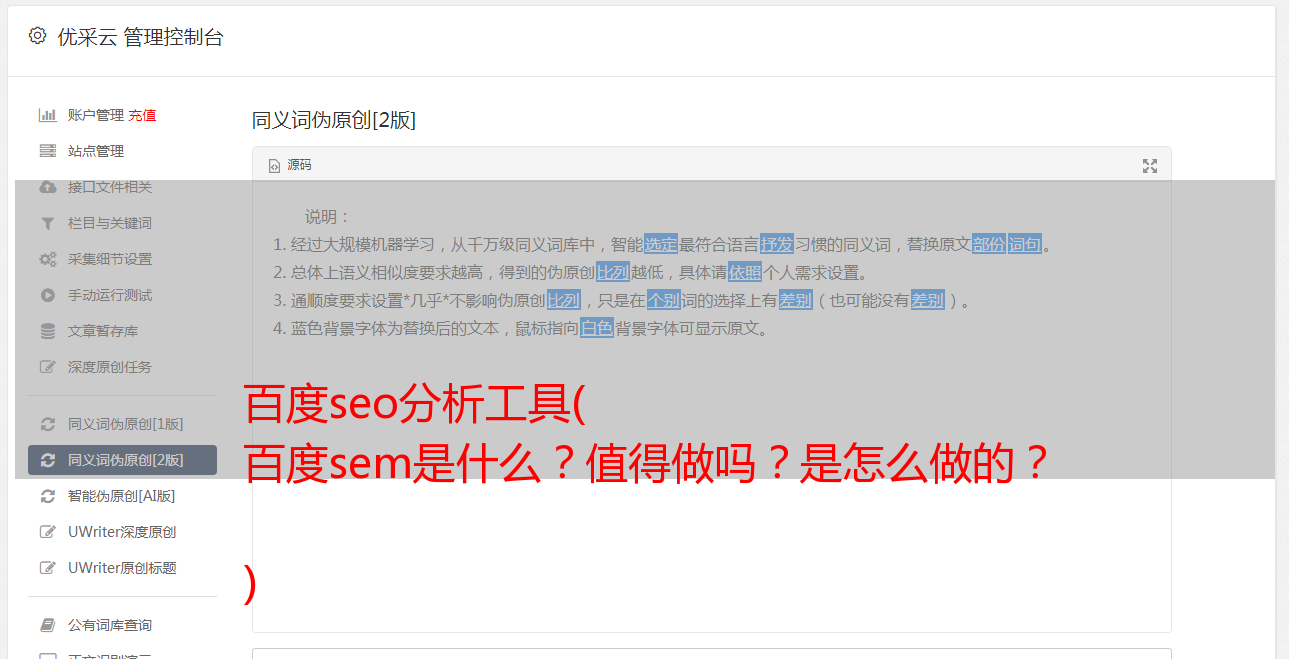The image size is (1289, 659).
Task: Click the gear icon beside 优采云 管理控制台
Action: click(x=37, y=36)
